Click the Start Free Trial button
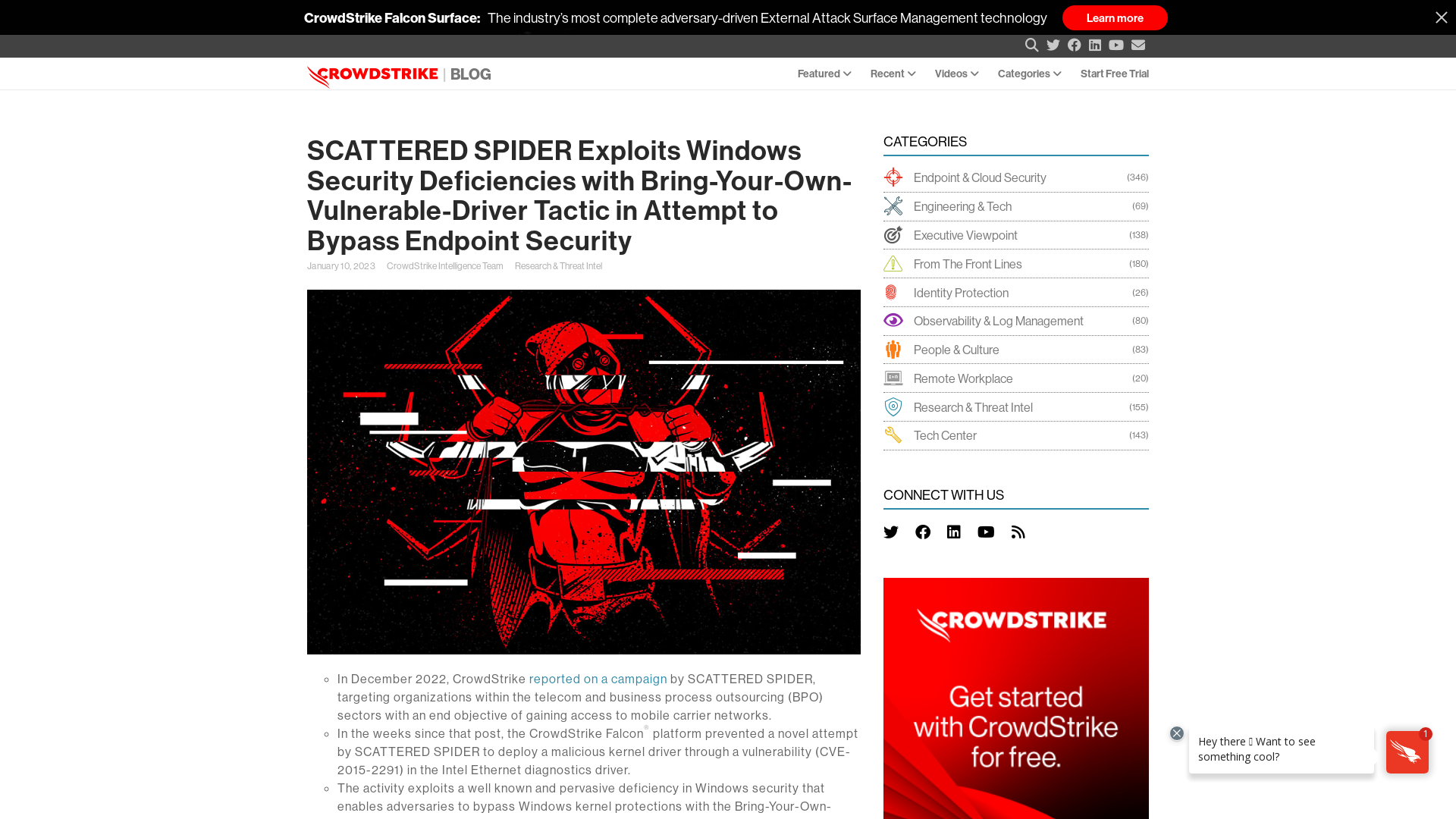This screenshot has width=1456, height=819. 1114,73
